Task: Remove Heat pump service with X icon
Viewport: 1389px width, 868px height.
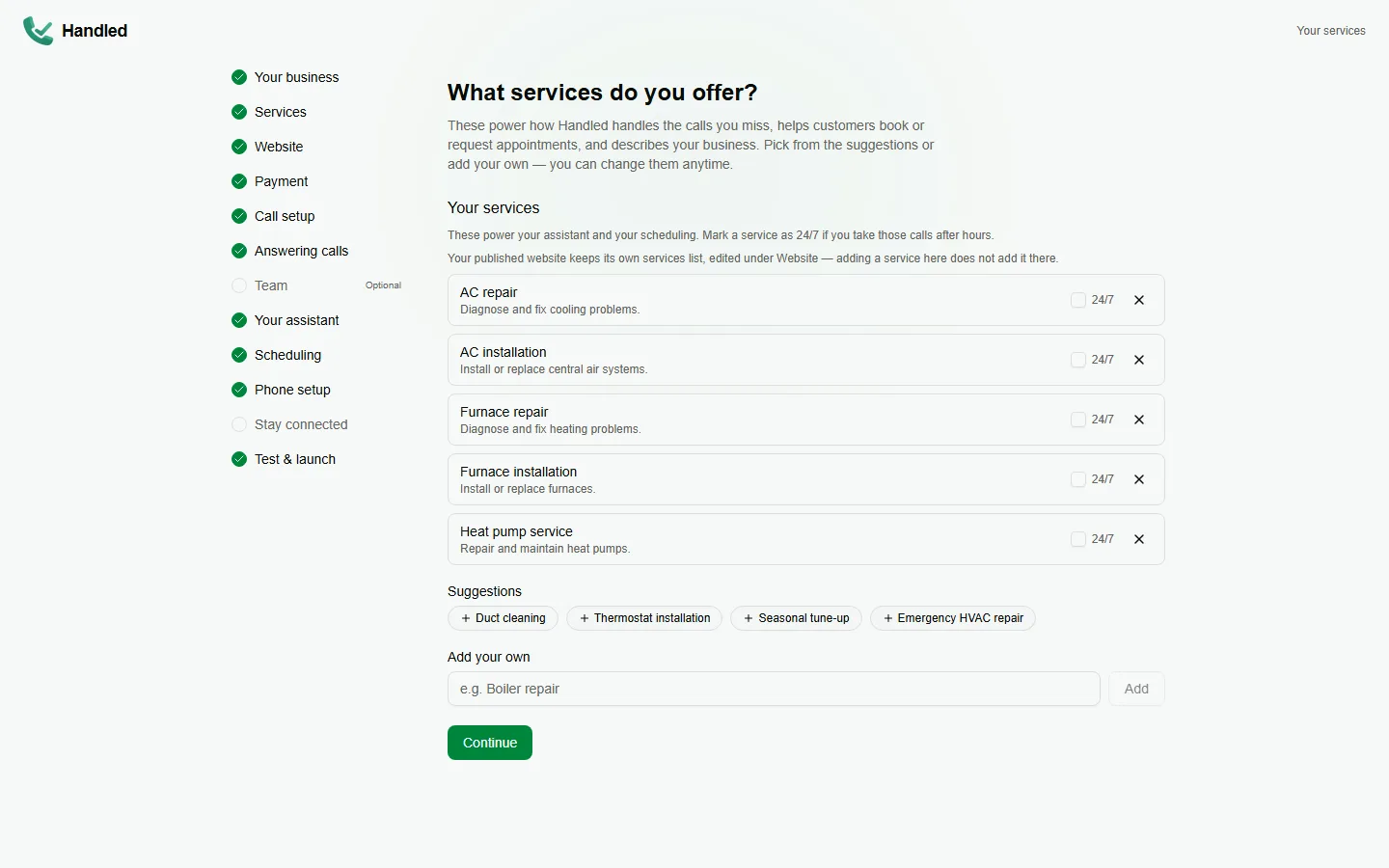Action: 1139,539
